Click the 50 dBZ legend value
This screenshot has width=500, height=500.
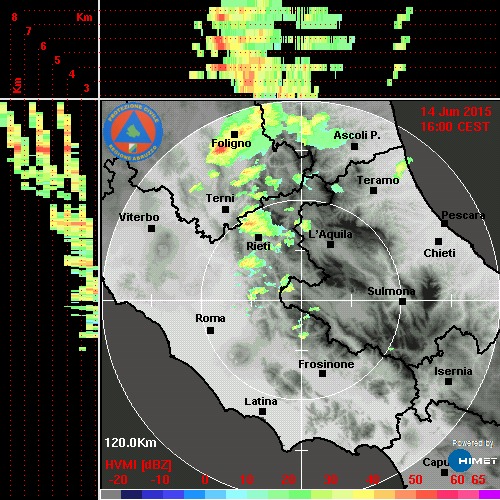(x=415, y=480)
